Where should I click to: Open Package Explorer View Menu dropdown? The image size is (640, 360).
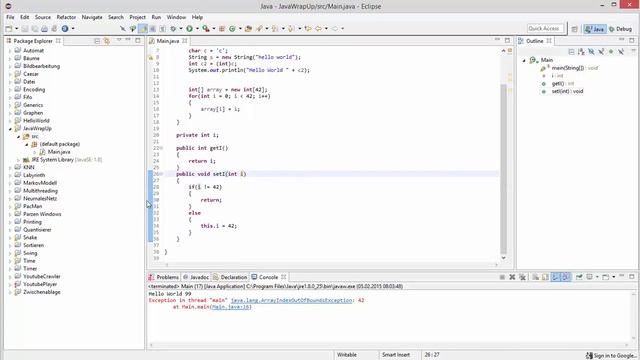119,40
